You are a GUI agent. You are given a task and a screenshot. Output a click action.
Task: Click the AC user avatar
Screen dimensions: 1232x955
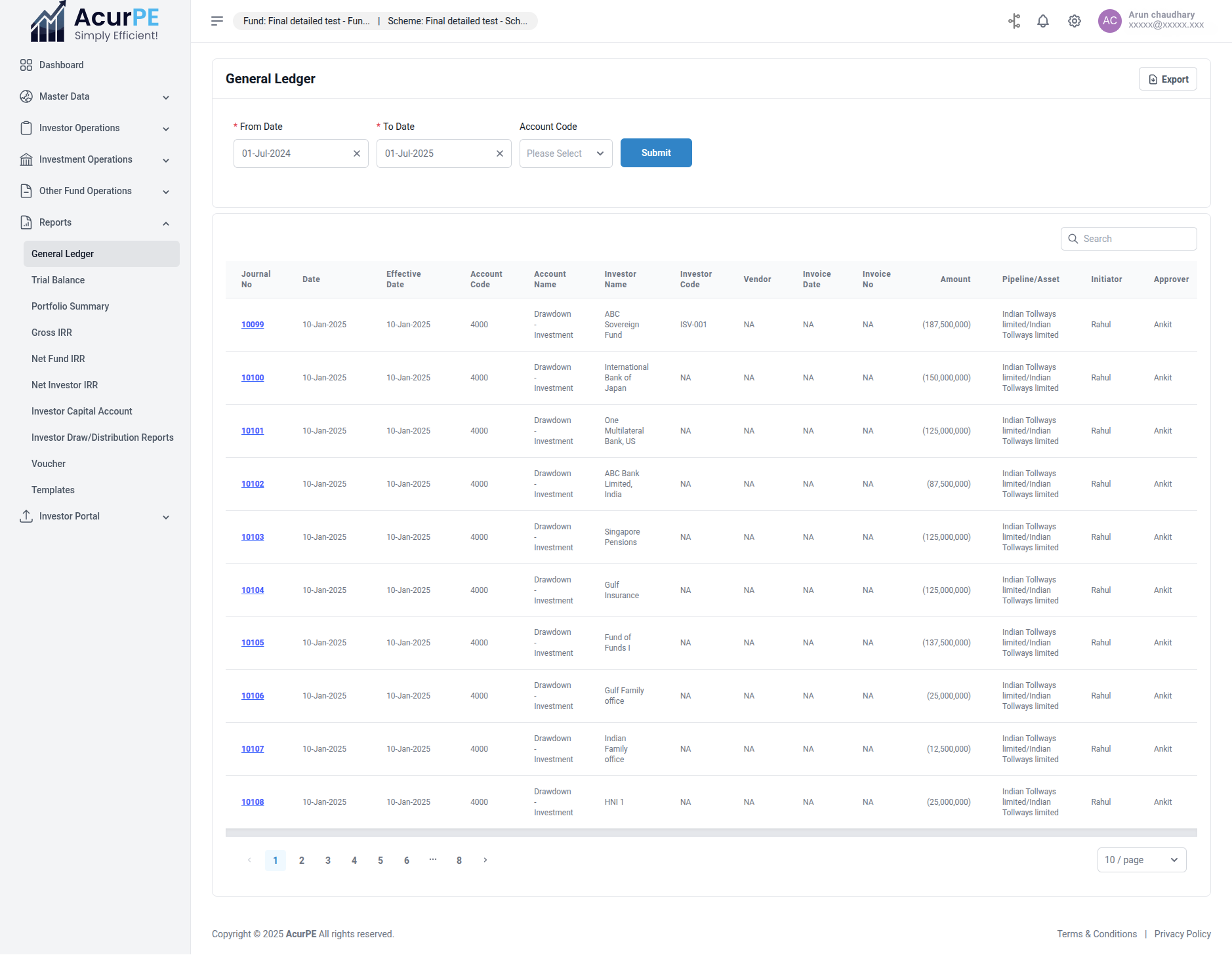point(1109,21)
